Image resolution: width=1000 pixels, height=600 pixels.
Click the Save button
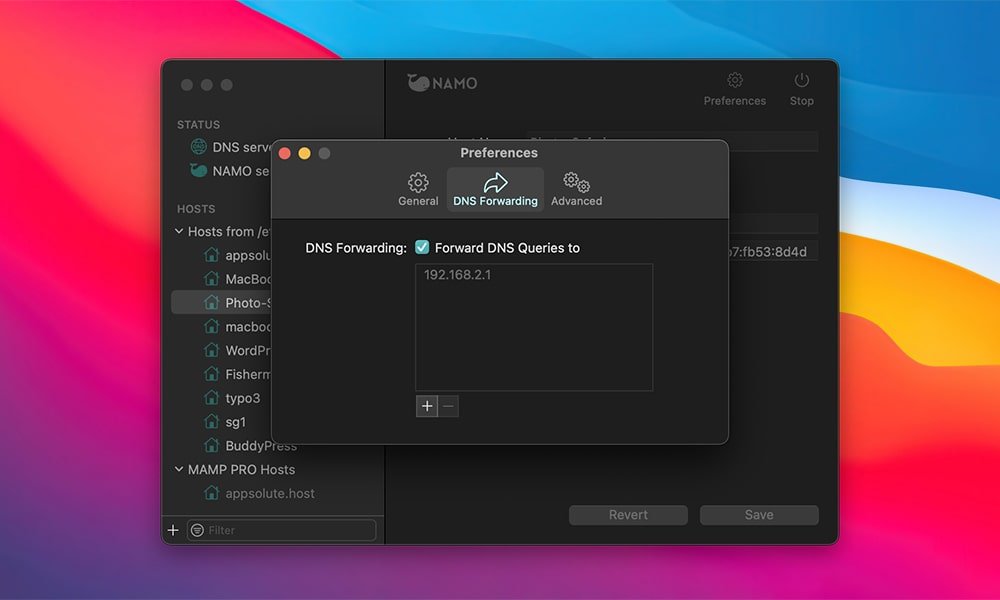tap(759, 515)
